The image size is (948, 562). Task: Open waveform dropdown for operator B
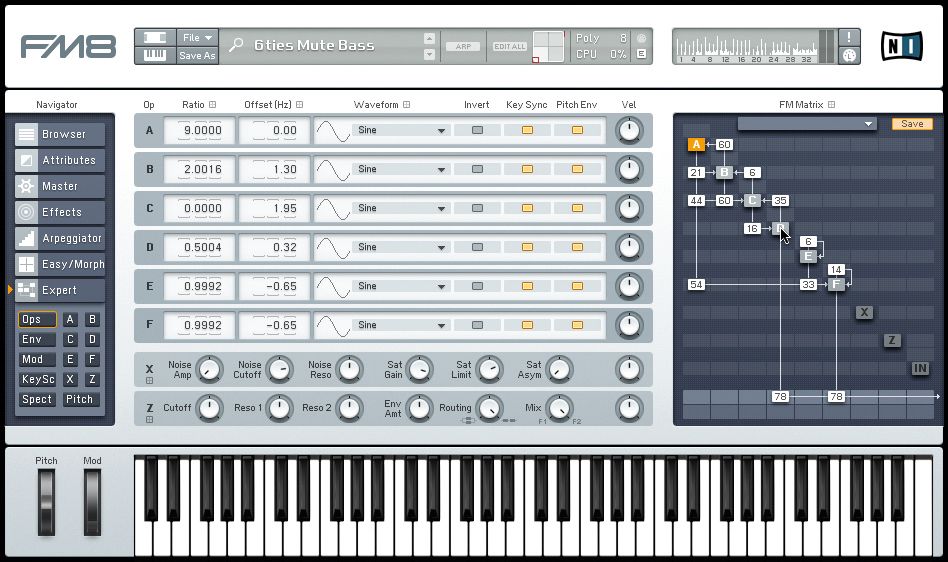[x=400, y=169]
